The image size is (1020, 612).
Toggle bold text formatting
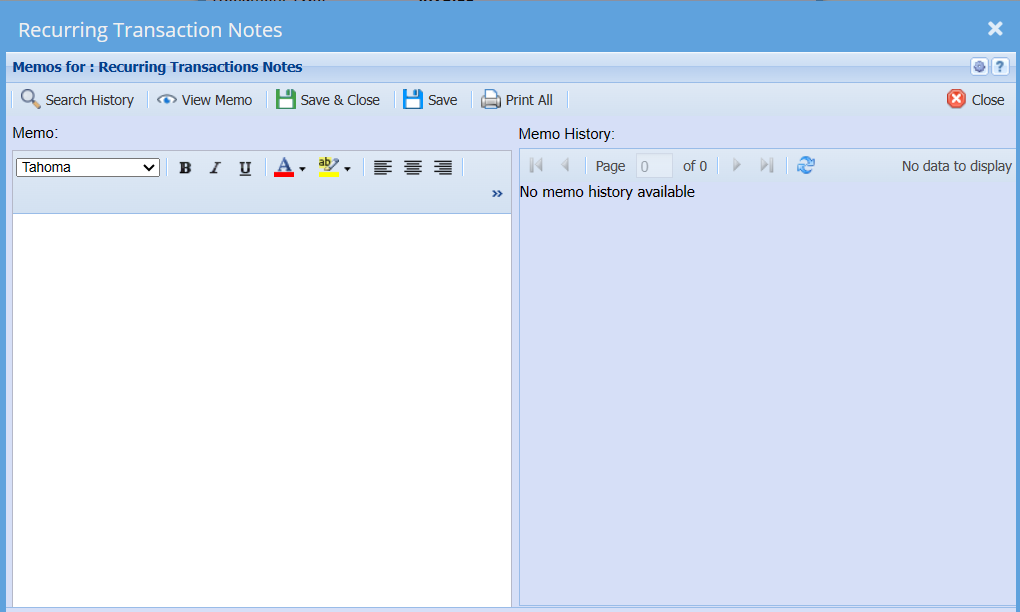(x=185, y=168)
